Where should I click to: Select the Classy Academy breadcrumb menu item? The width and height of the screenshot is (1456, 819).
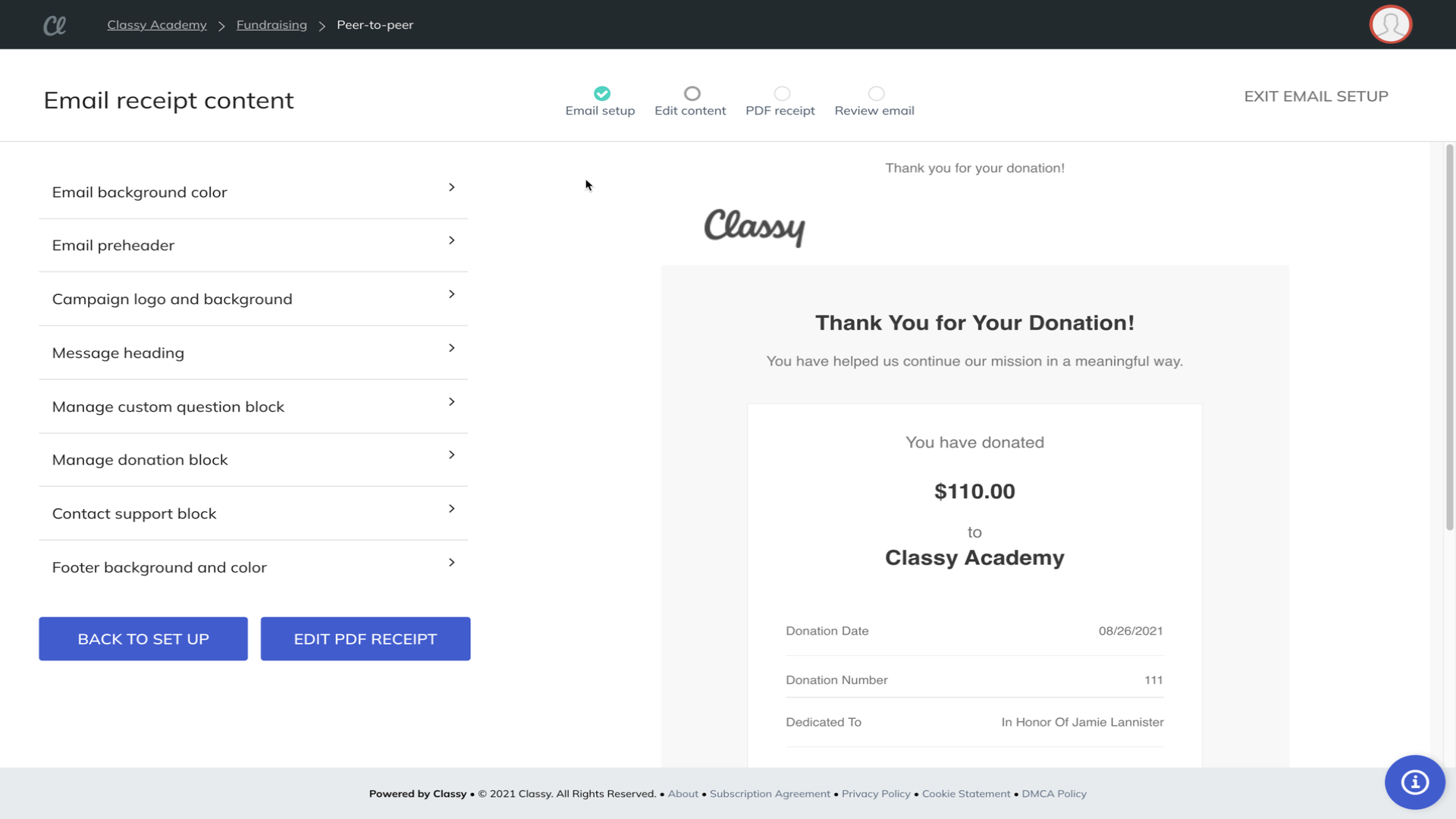pos(157,24)
